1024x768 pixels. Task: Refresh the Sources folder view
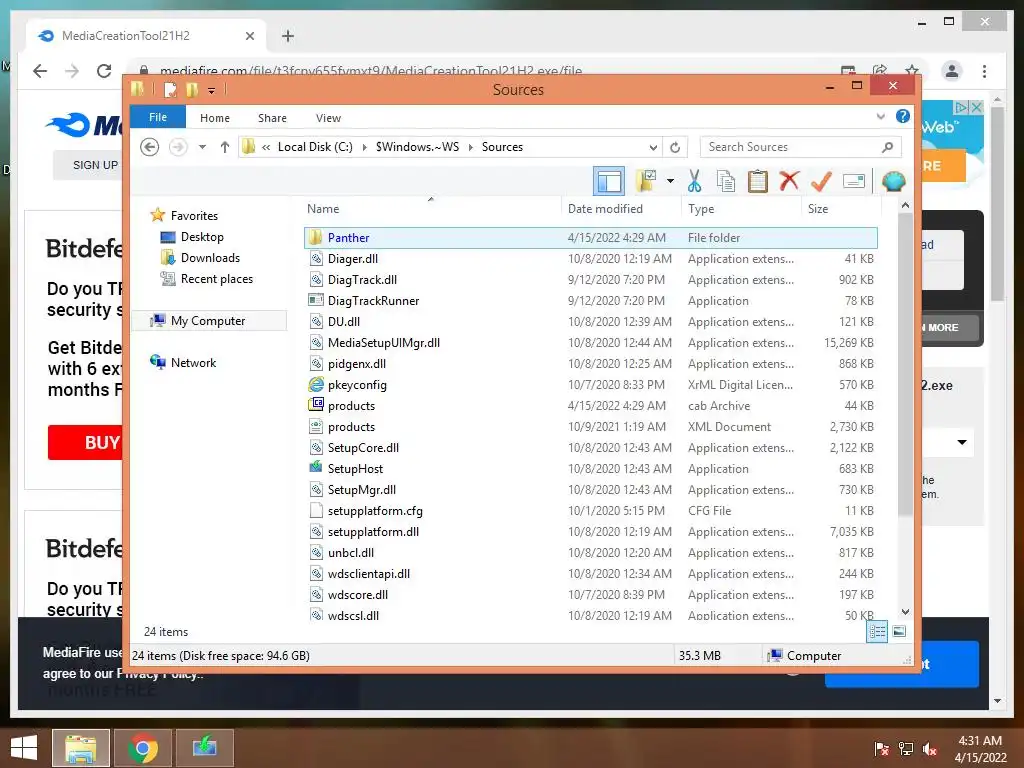pyautogui.click(x=675, y=147)
